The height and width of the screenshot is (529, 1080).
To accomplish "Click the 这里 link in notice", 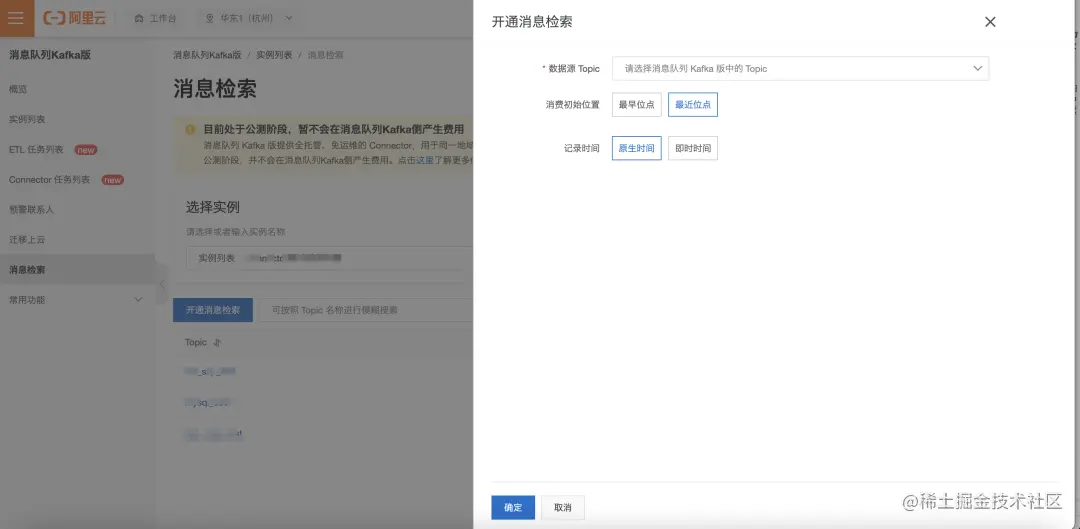I will click(x=424, y=160).
